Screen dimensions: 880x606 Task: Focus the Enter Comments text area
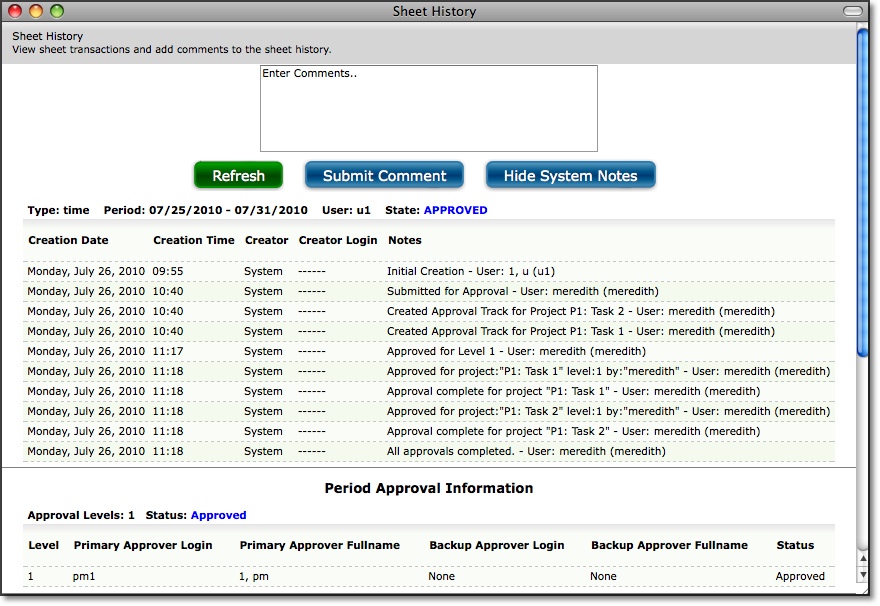coord(429,108)
